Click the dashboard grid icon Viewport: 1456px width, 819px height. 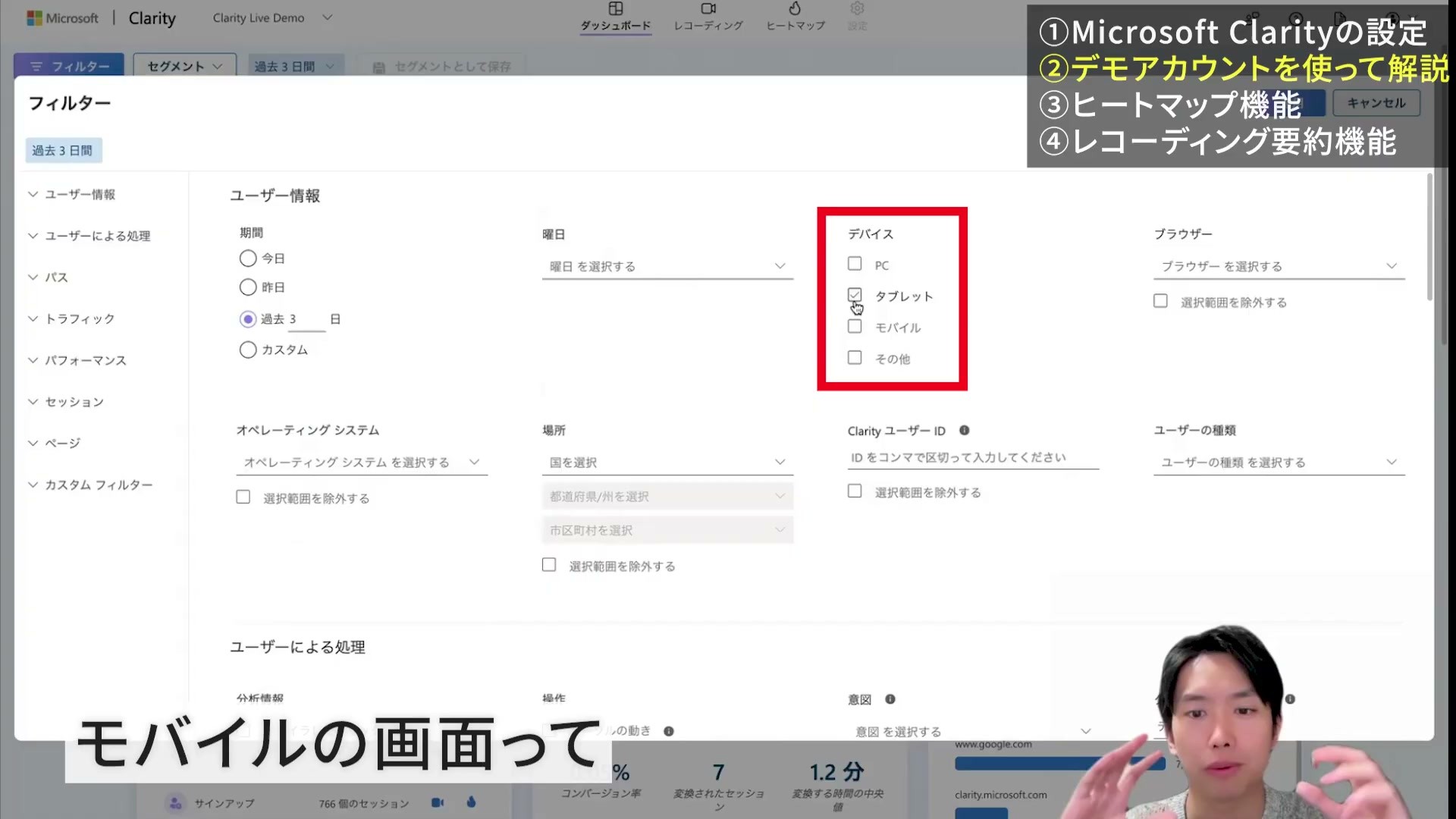click(x=616, y=8)
